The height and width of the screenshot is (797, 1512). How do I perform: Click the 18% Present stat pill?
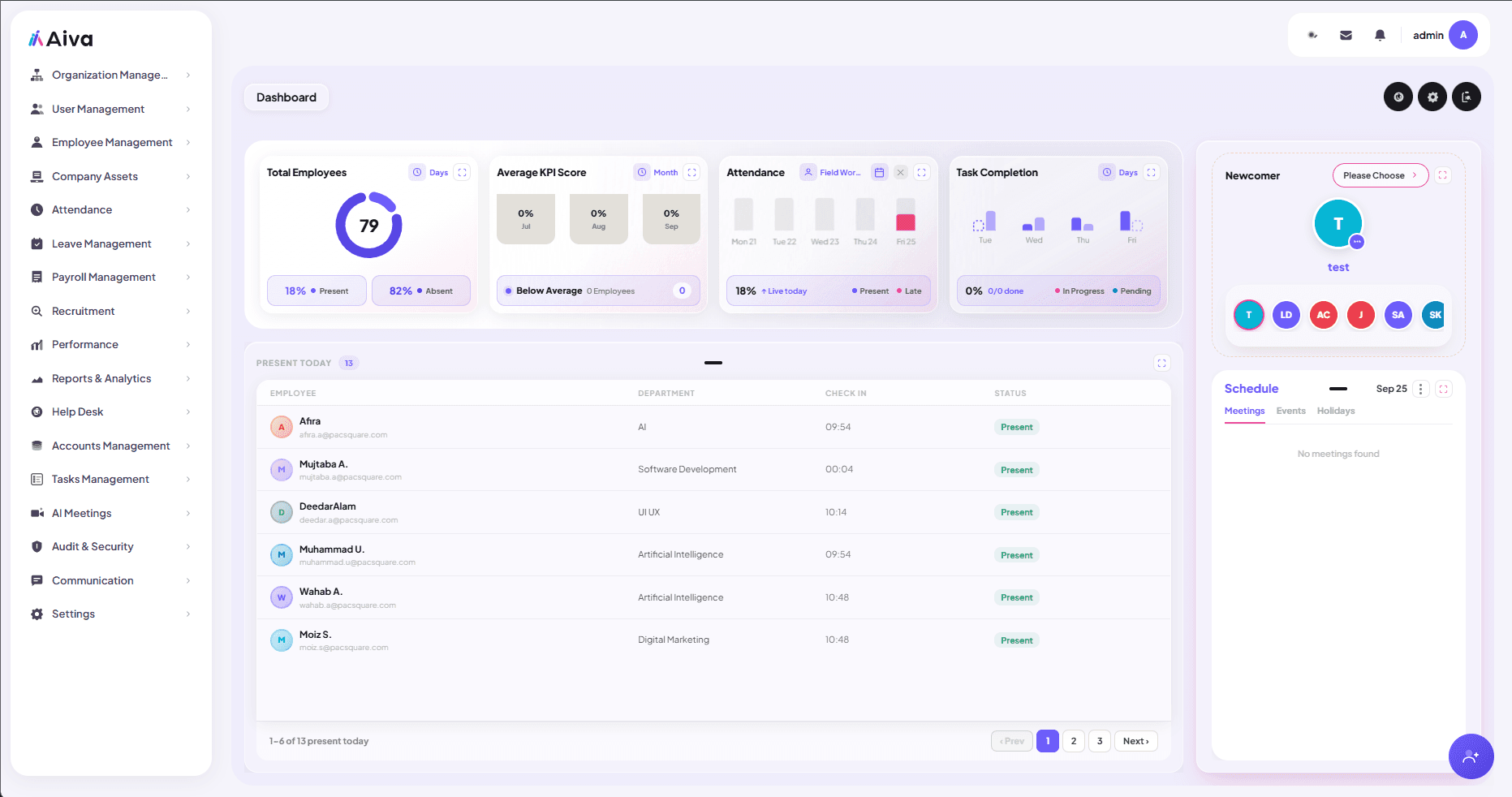tap(317, 291)
